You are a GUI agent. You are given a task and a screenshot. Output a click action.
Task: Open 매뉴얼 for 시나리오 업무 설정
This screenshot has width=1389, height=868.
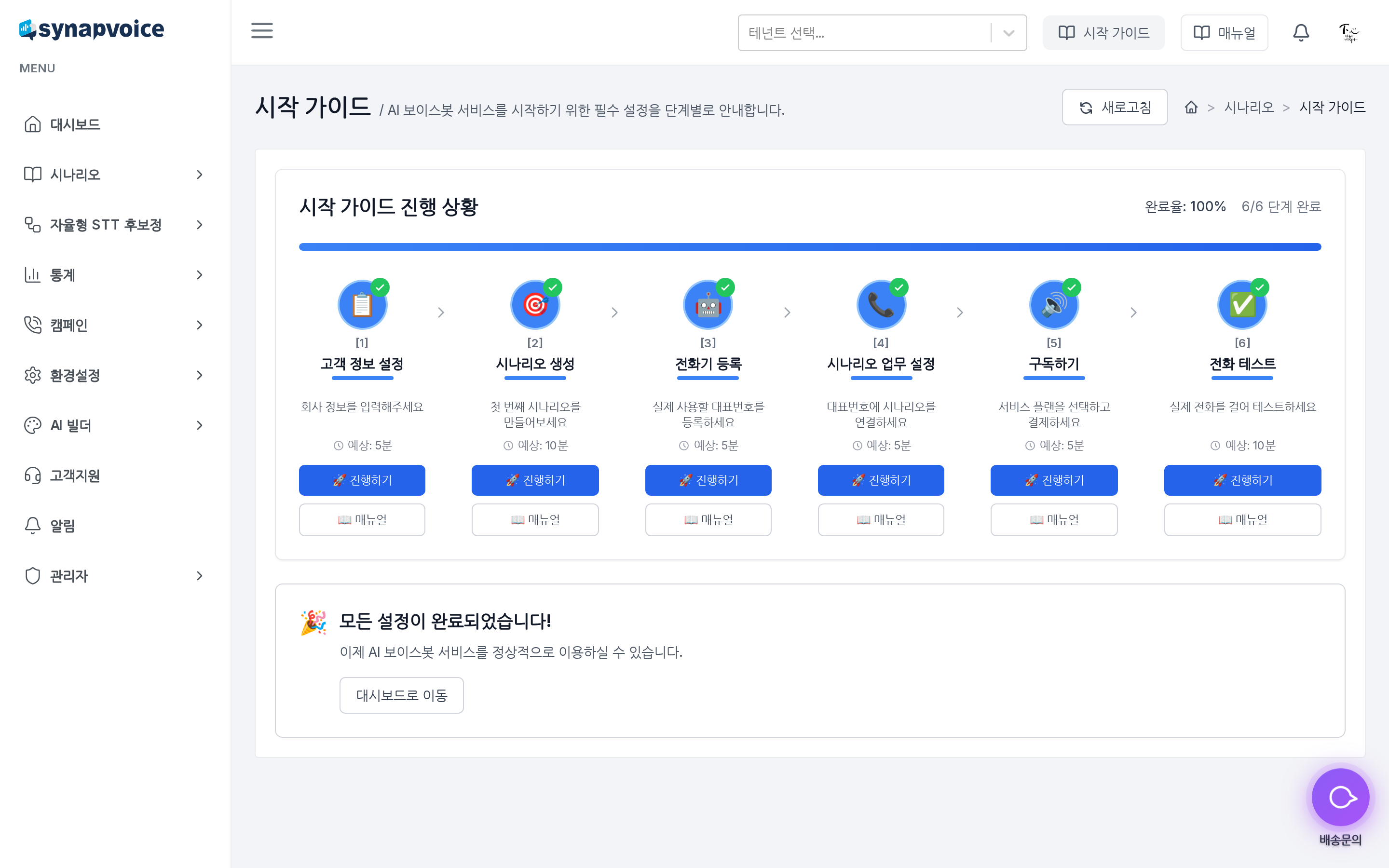(x=881, y=519)
